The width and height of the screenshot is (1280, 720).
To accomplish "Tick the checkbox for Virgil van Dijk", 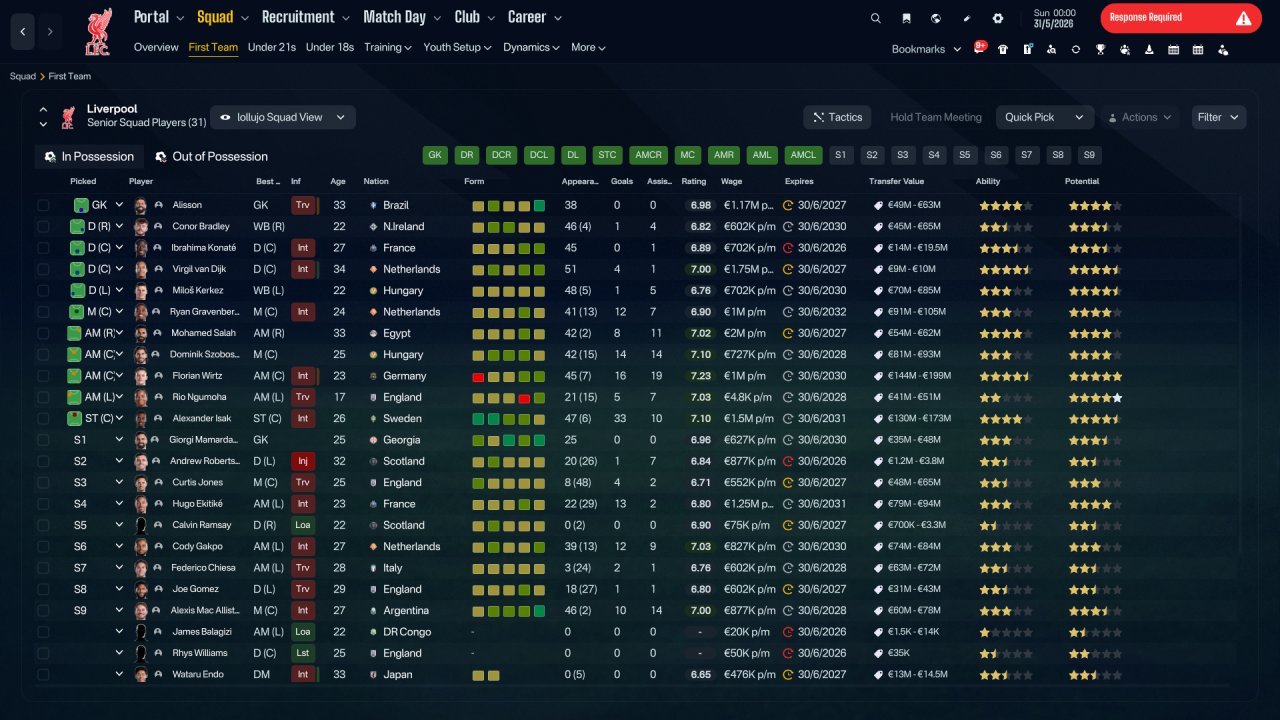I will point(43,269).
